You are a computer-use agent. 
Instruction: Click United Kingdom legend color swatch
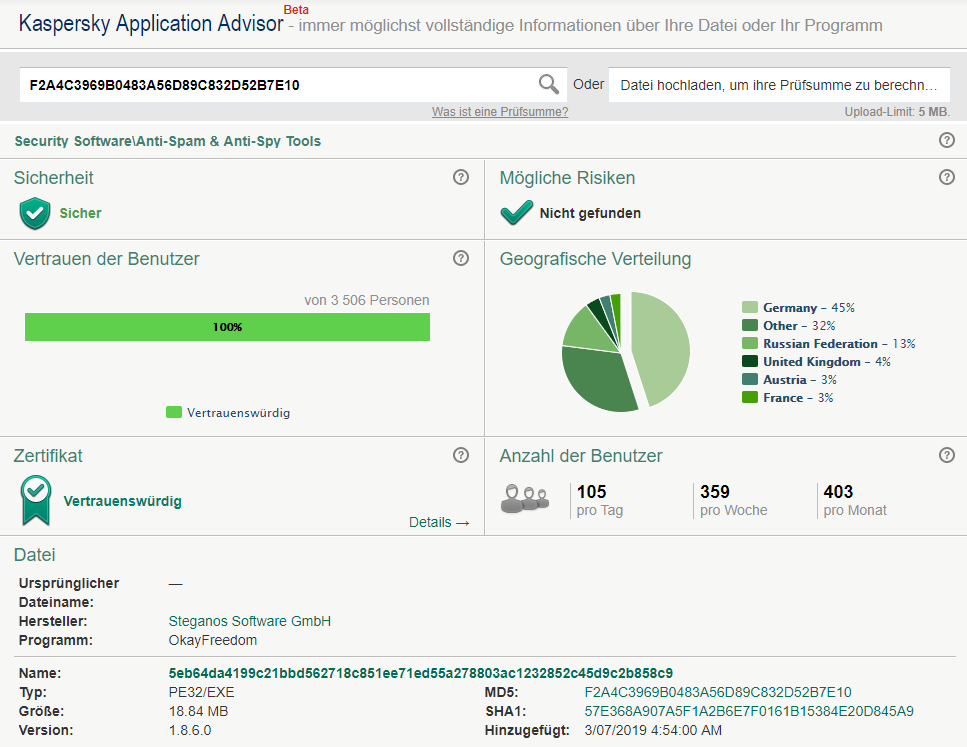point(749,361)
